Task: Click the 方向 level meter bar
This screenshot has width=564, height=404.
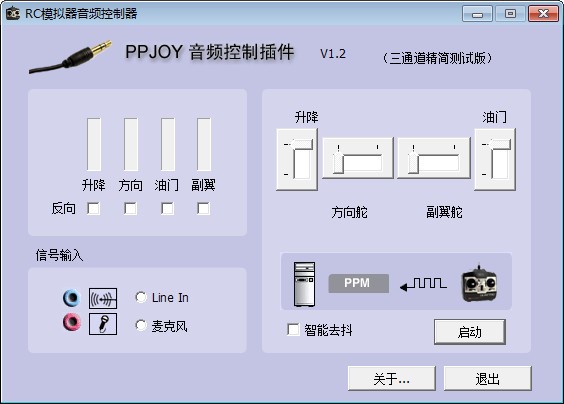Action: click(x=131, y=144)
